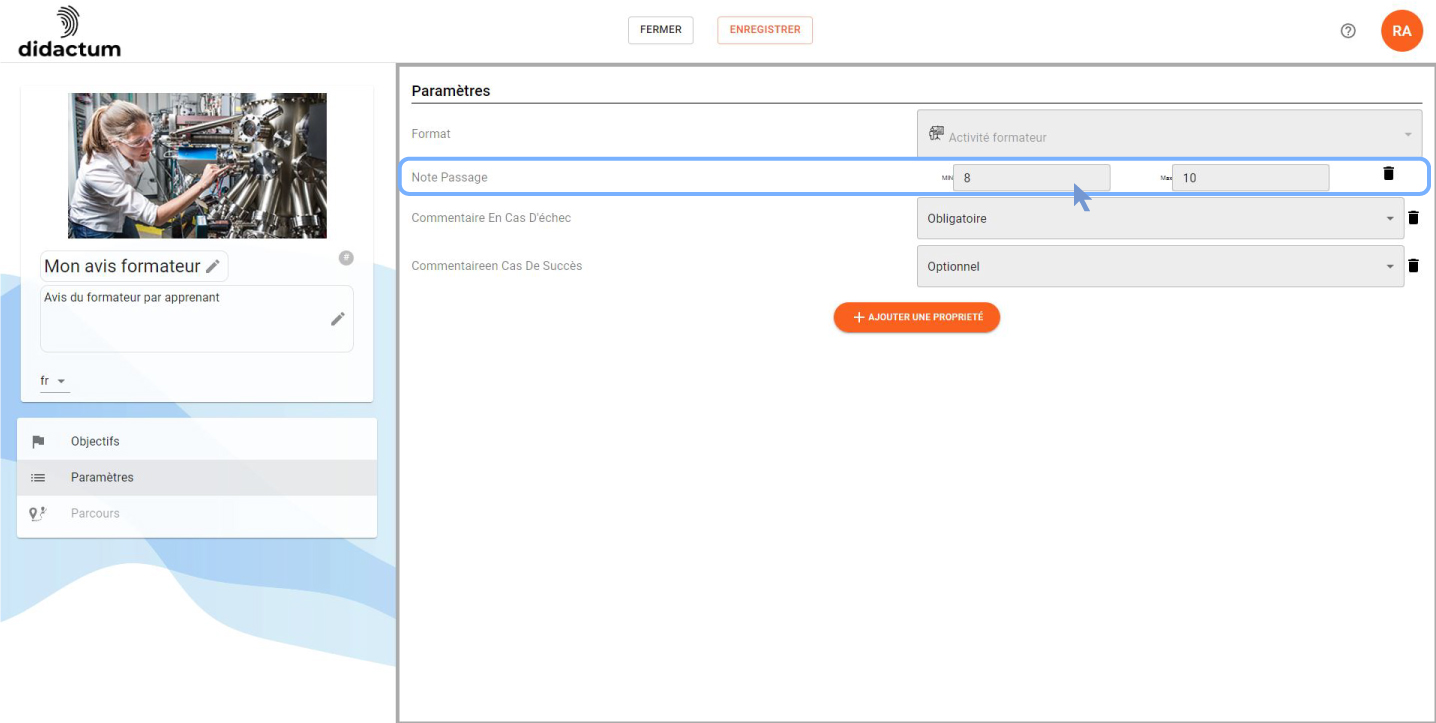This screenshot has height=723, width=1436.
Task: Open the Optionnel dropdown for success comment
Action: [x=1160, y=266]
